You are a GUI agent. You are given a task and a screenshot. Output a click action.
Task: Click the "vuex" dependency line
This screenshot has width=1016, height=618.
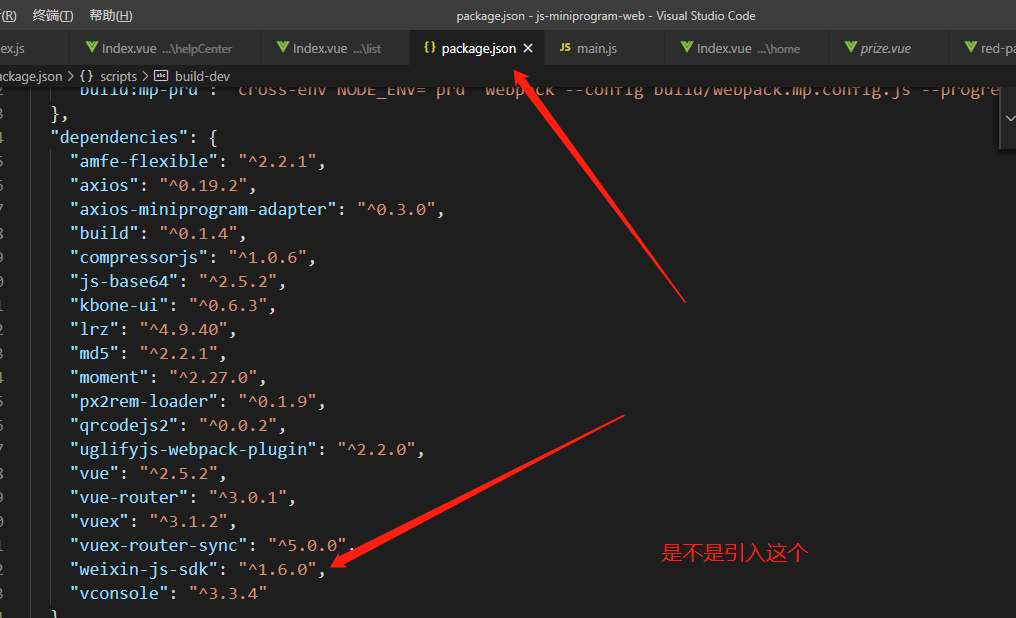click(x=154, y=521)
